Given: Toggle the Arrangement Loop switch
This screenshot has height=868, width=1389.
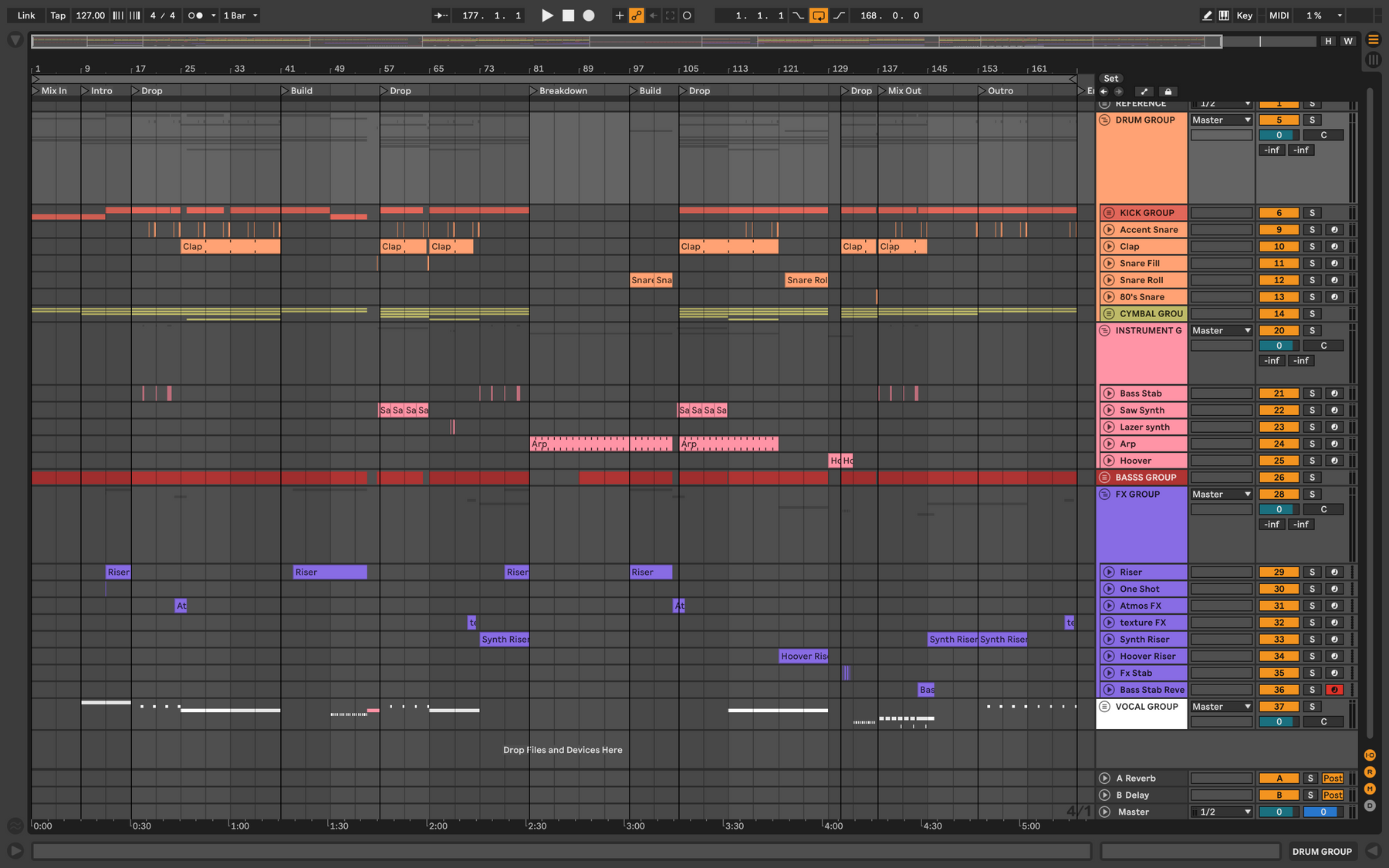Looking at the screenshot, I should (x=819, y=15).
